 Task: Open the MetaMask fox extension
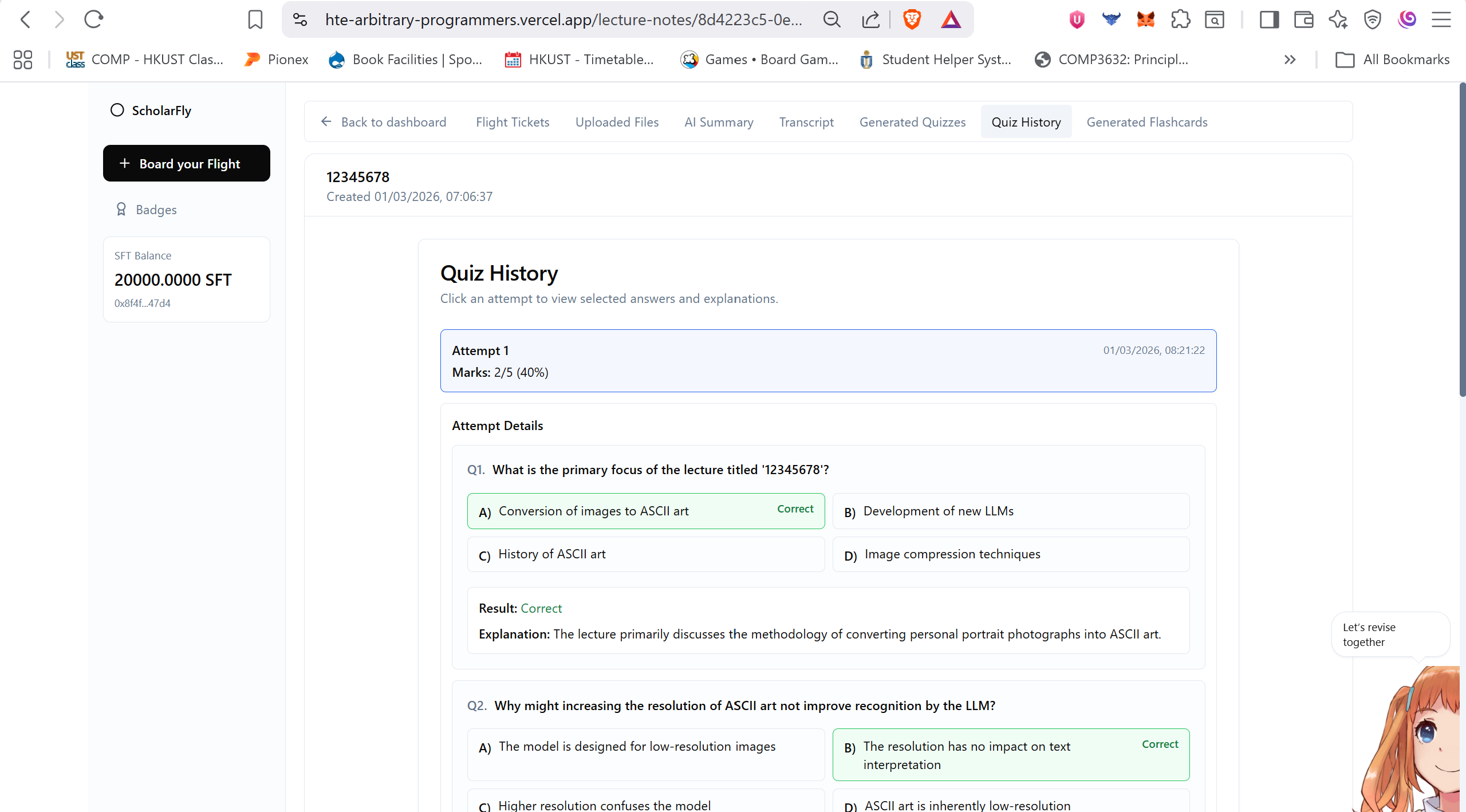1145,19
